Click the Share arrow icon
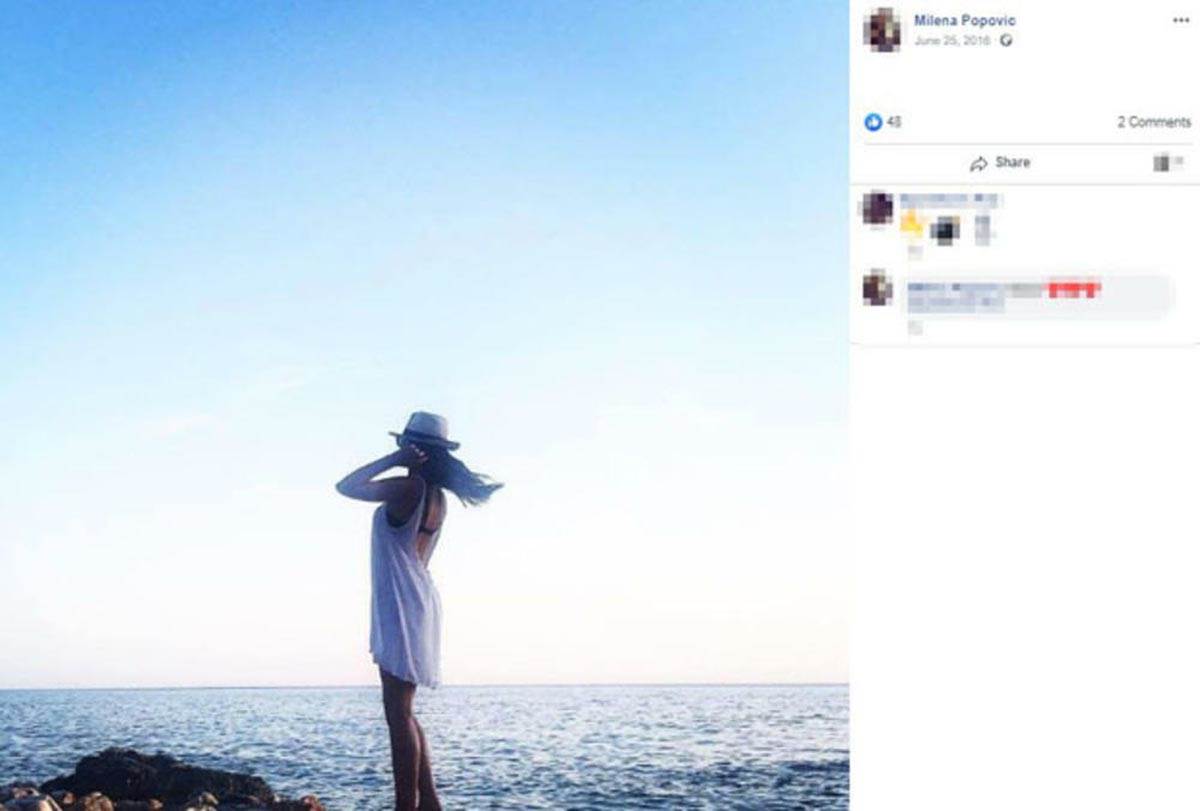Screen dimensions: 1200x811 click(x=979, y=163)
